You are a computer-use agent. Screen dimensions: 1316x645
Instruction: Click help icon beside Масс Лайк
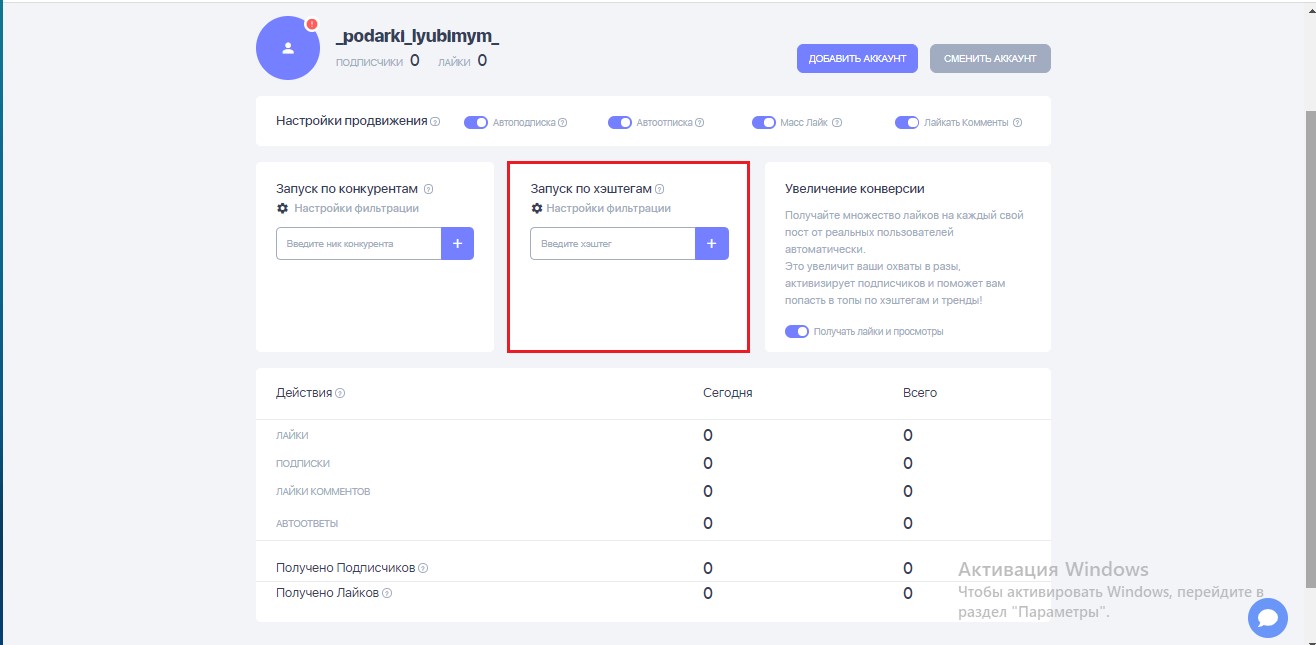point(837,123)
